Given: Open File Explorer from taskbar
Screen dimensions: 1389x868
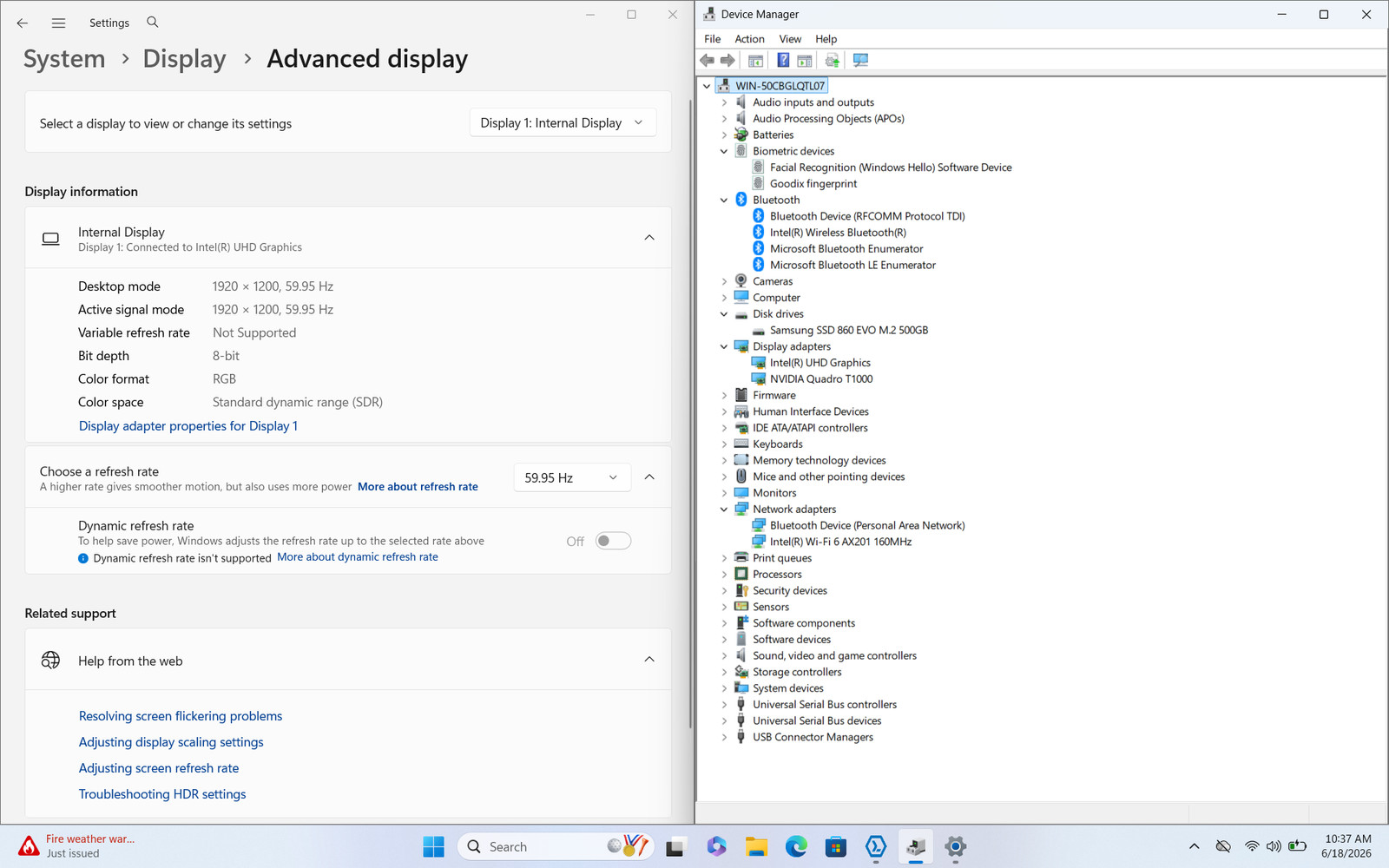Looking at the screenshot, I should (x=756, y=846).
